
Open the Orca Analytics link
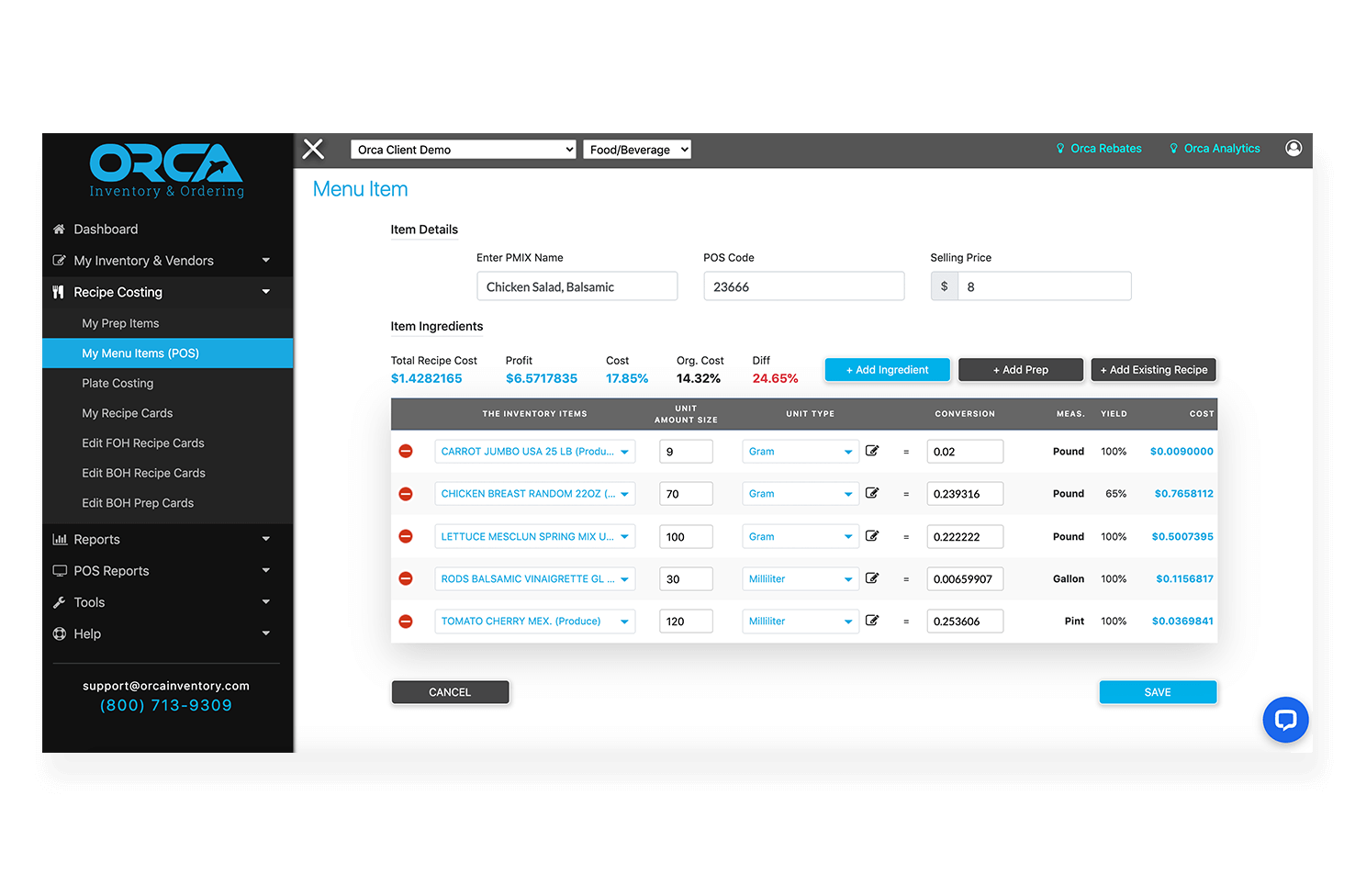coord(1215,148)
